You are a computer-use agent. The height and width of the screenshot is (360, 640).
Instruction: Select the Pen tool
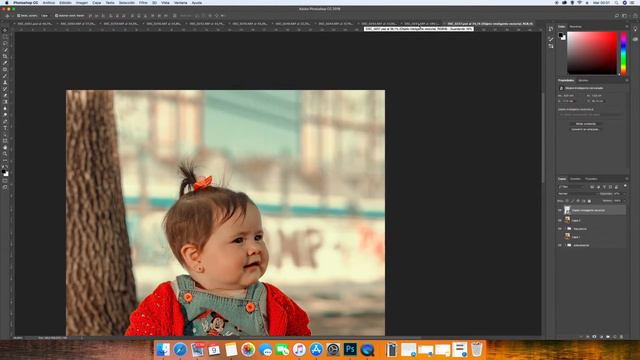[x=5, y=122]
